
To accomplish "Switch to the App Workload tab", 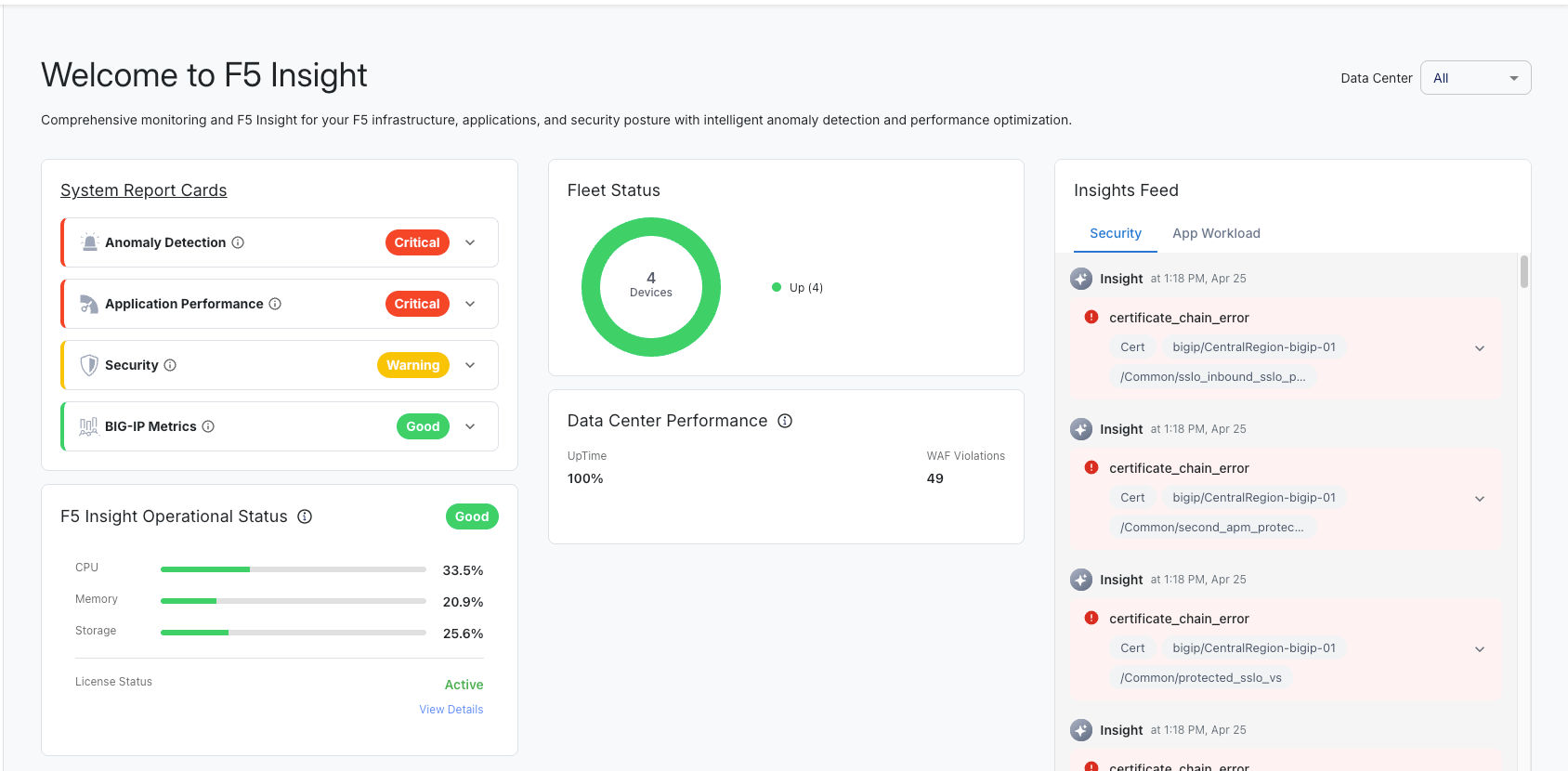I will click(1216, 233).
